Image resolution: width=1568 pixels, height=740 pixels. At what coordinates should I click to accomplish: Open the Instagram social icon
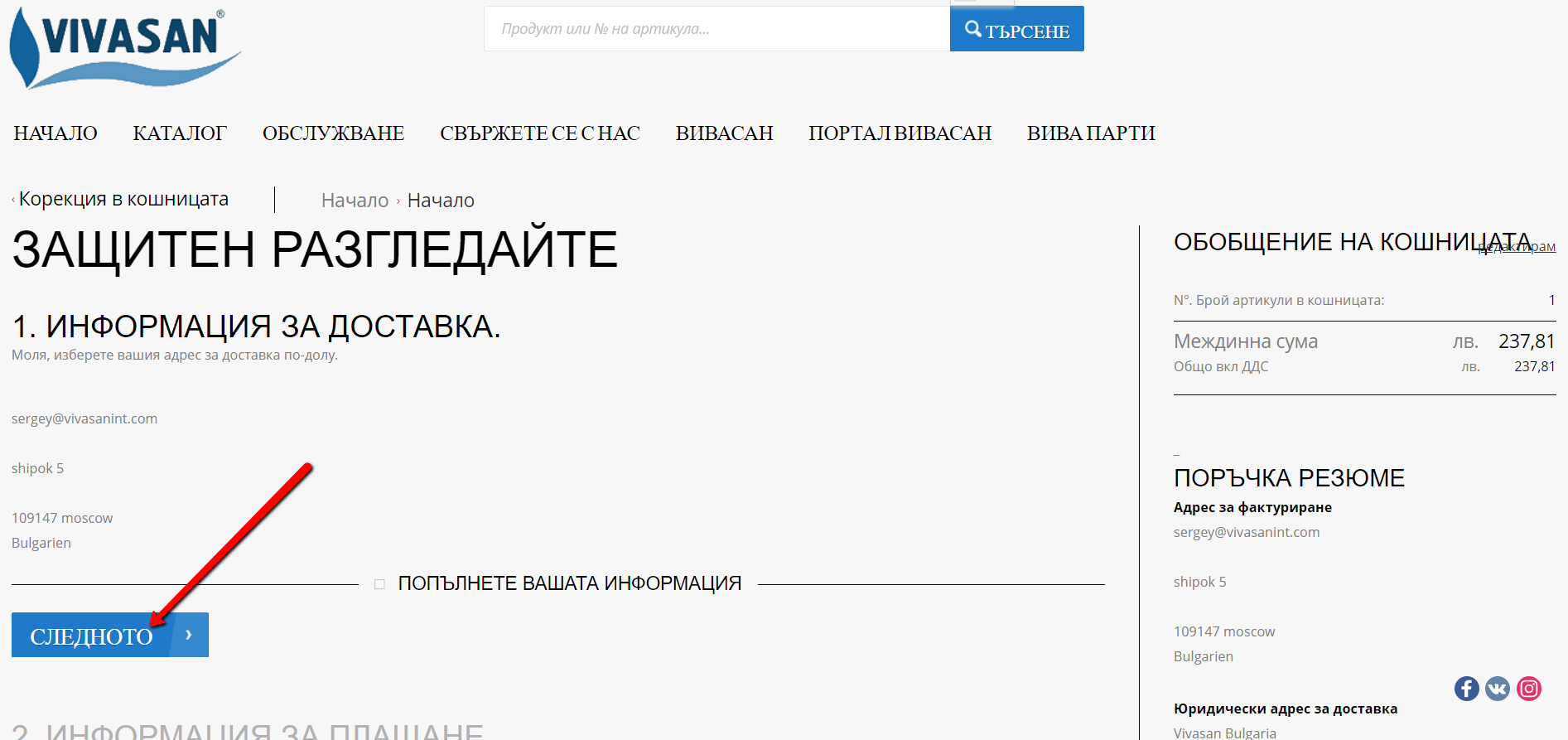pos(1529,689)
